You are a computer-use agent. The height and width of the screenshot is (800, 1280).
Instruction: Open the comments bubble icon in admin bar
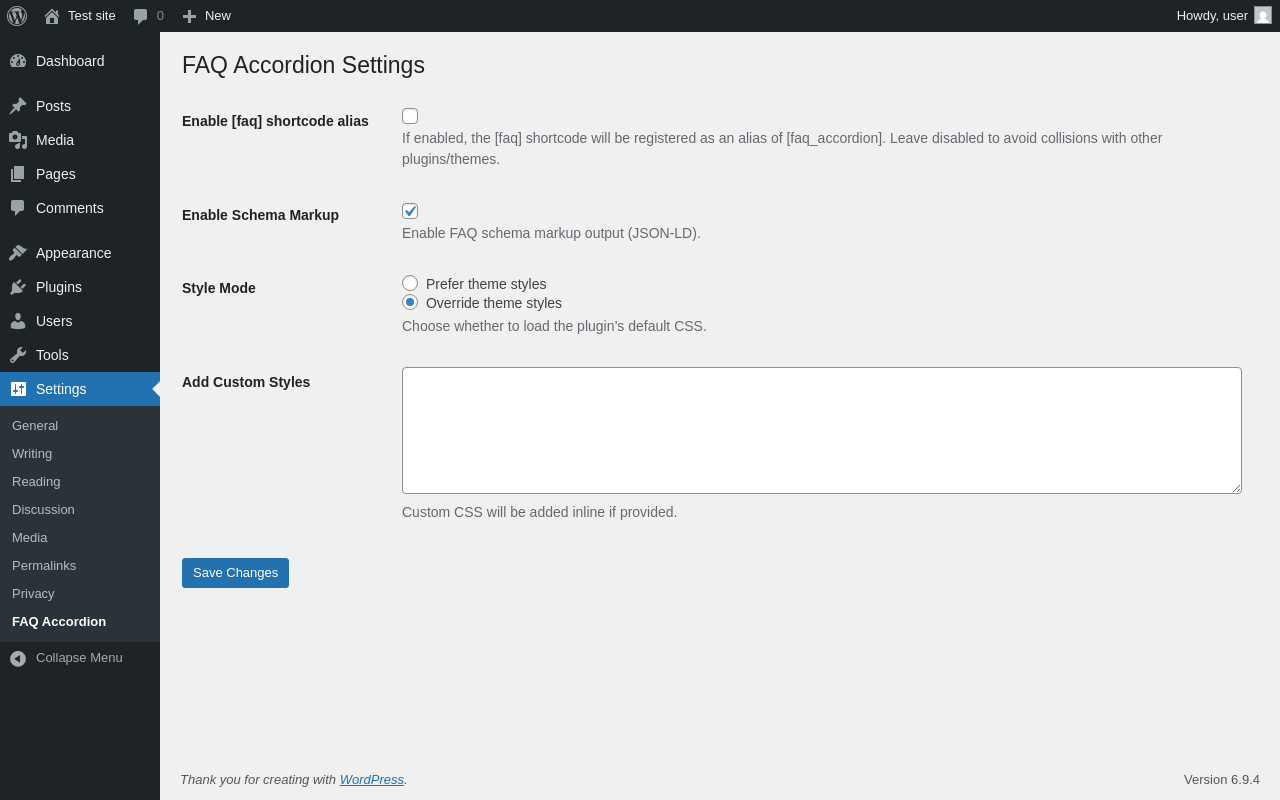click(140, 16)
